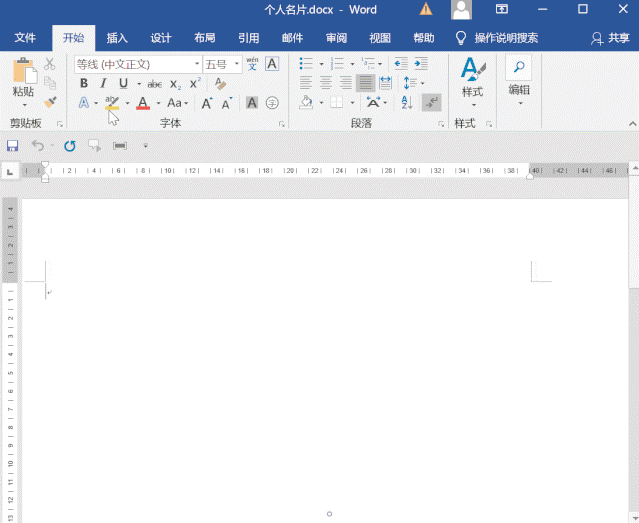Switch to the 设计 tab
The image size is (639, 523).
click(161, 38)
